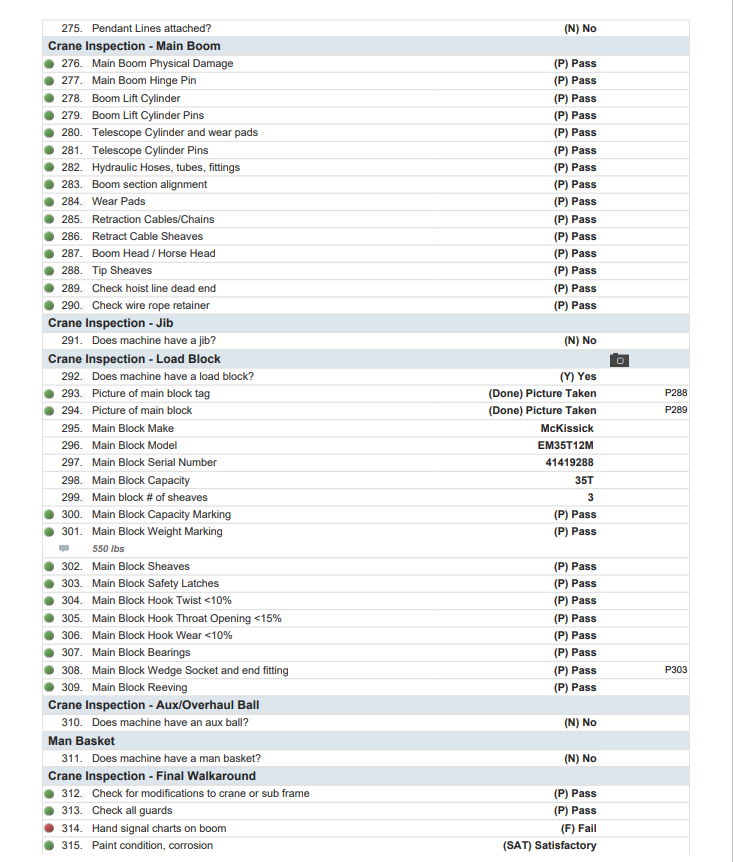Click camera icon in Load Block header
Image resolution: width=733 pixels, height=862 pixels.
[619, 359]
